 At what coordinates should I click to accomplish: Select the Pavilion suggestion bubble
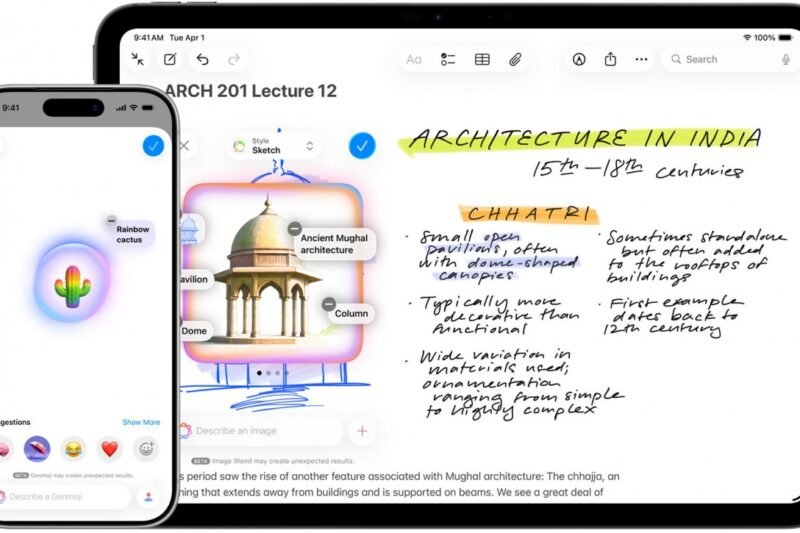195,280
